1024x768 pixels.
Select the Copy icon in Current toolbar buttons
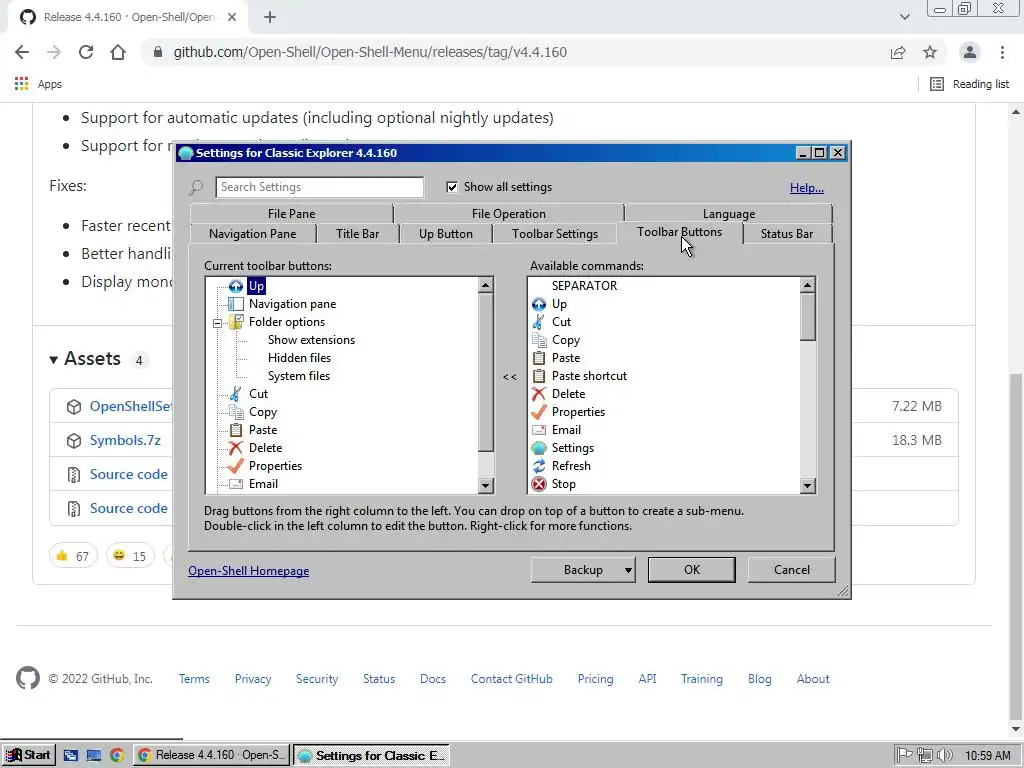click(x=236, y=412)
